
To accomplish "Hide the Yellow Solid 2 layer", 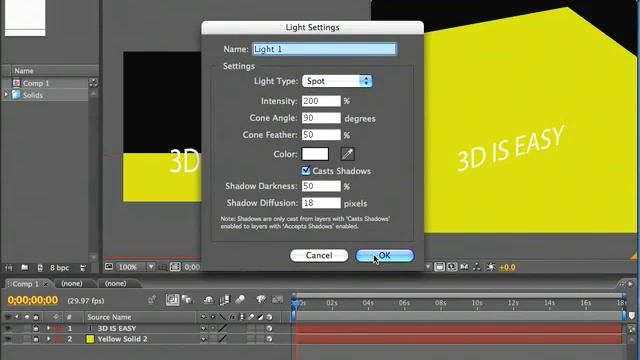I will click(8, 339).
